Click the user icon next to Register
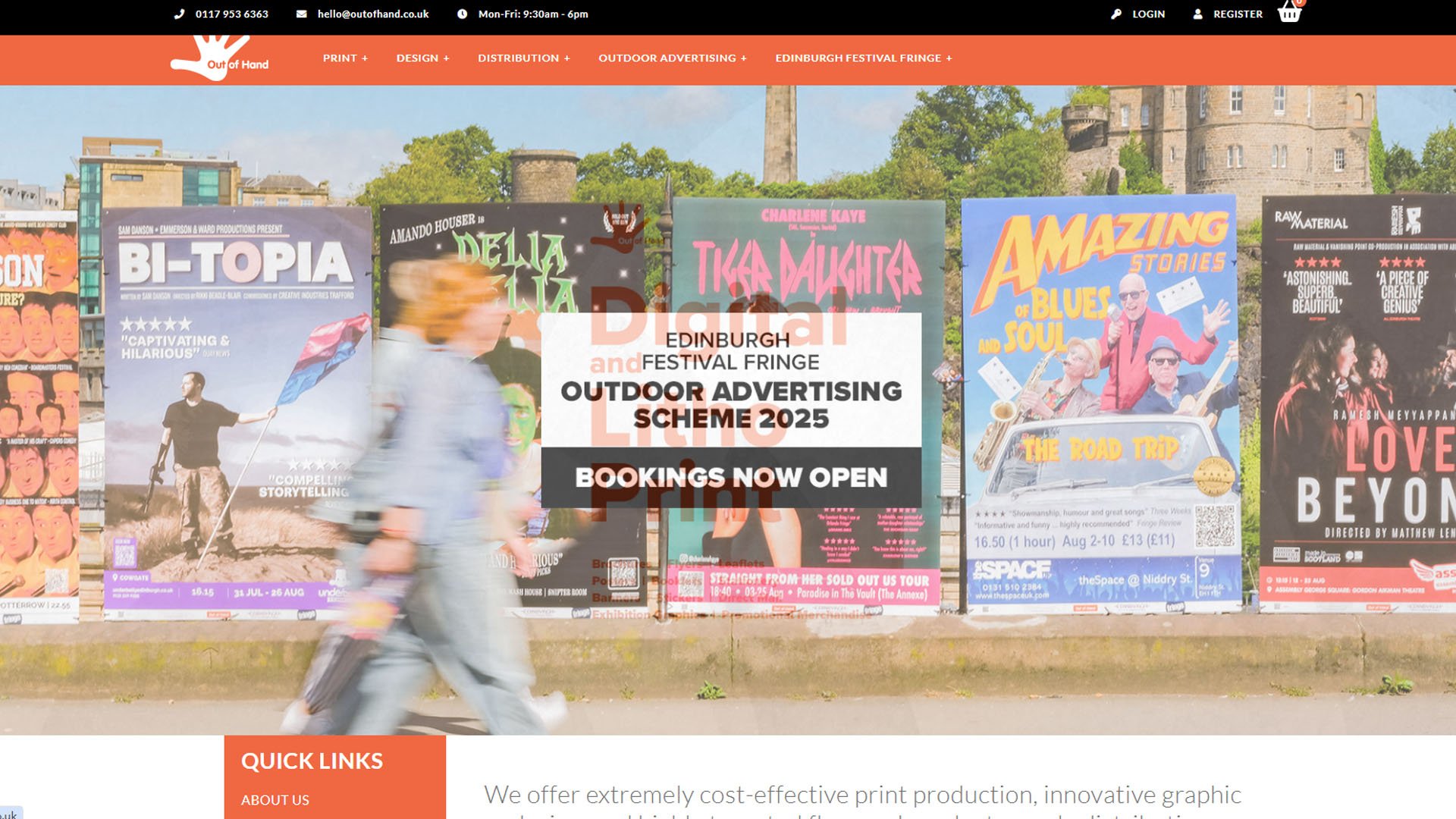Viewport: 1456px width, 819px height. [x=1197, y=14]
